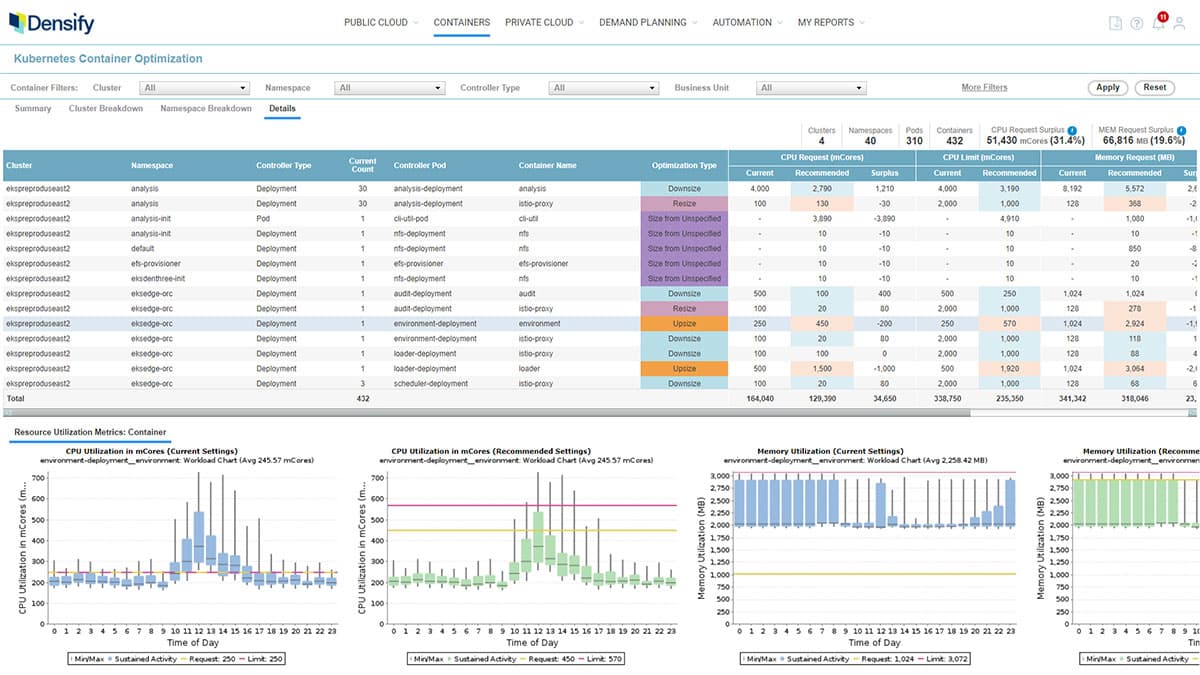Image resolution: width=1200 pixels, height=675 pixels.
Task: Expand the Cluster filter dropdown
Action: click(x=194, y=88)
